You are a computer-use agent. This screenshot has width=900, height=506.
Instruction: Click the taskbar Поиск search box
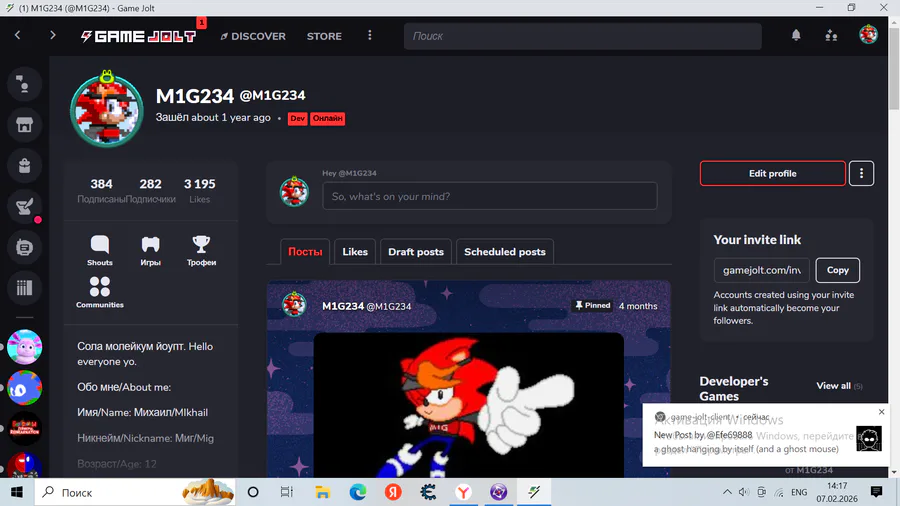coord(135,492)
